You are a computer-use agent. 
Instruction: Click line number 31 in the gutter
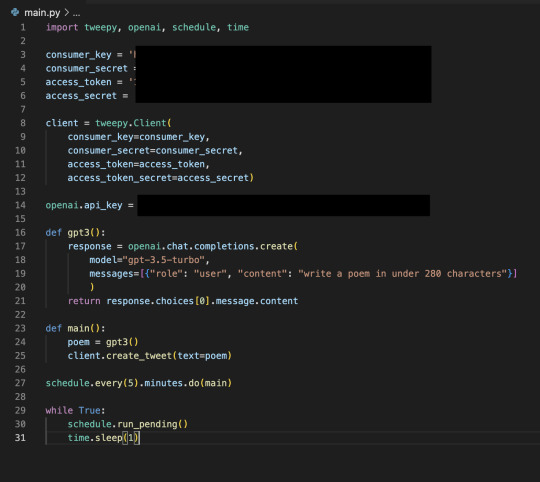[x=20, y=438]
